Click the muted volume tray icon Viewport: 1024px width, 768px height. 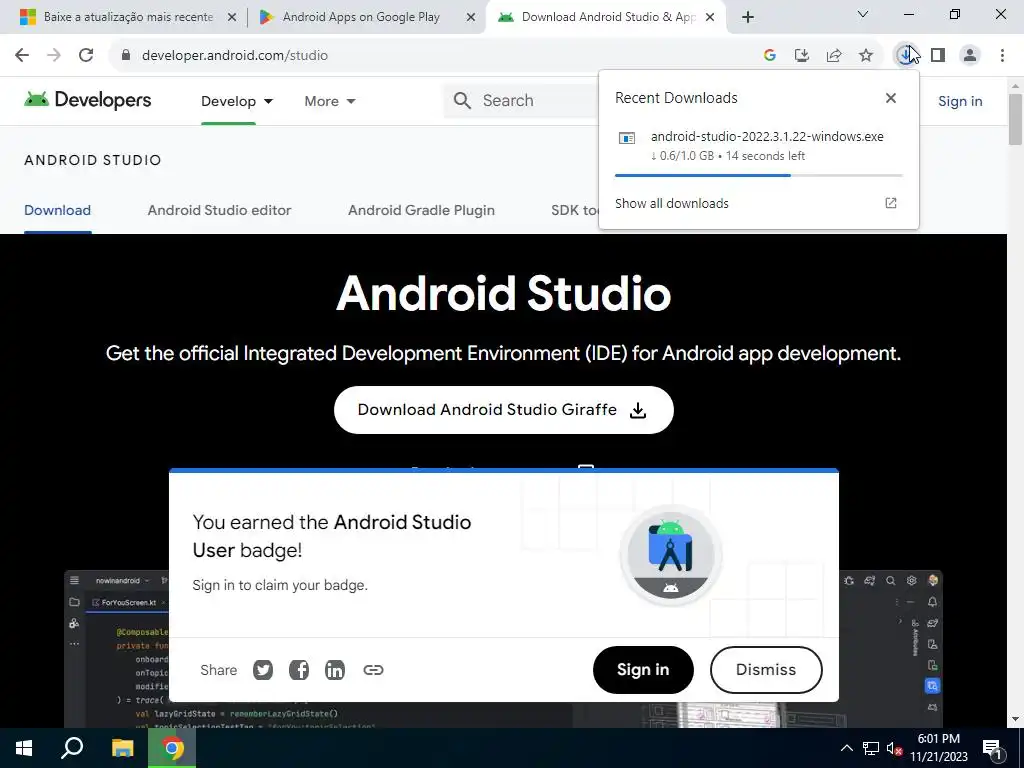pos(893,748)
